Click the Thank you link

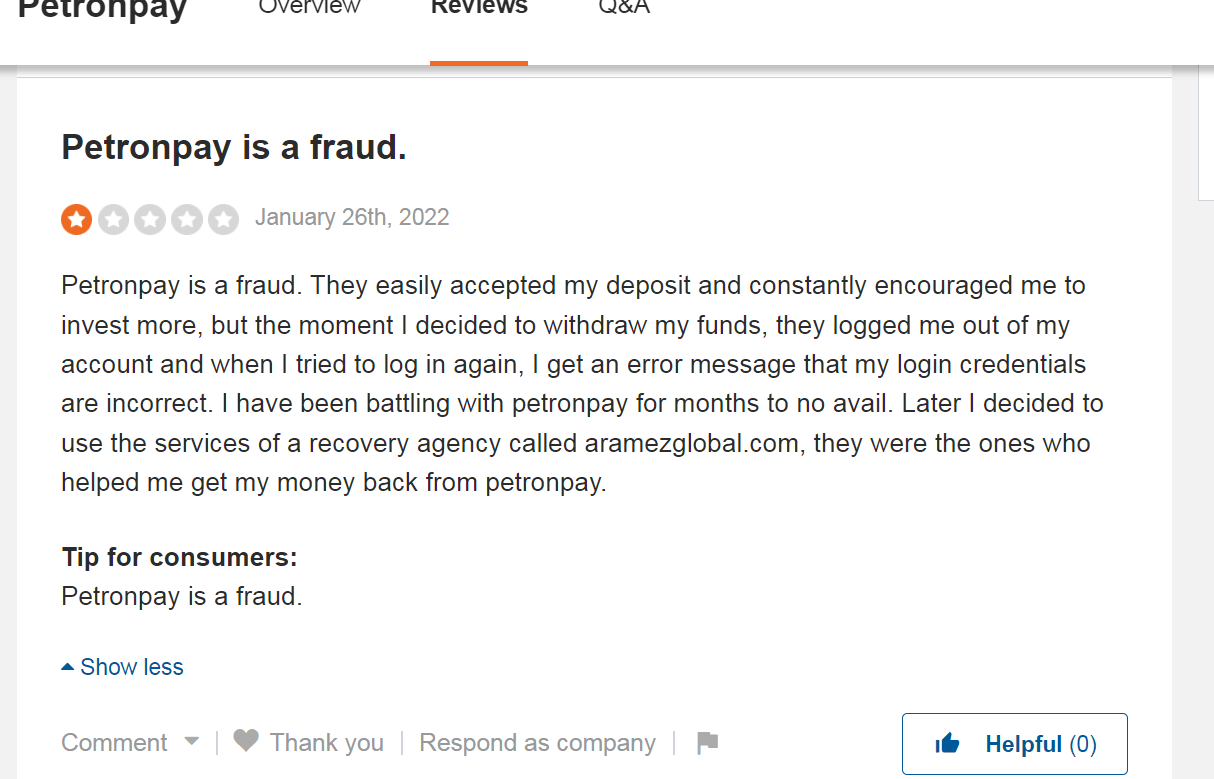[x=327, y=743]
